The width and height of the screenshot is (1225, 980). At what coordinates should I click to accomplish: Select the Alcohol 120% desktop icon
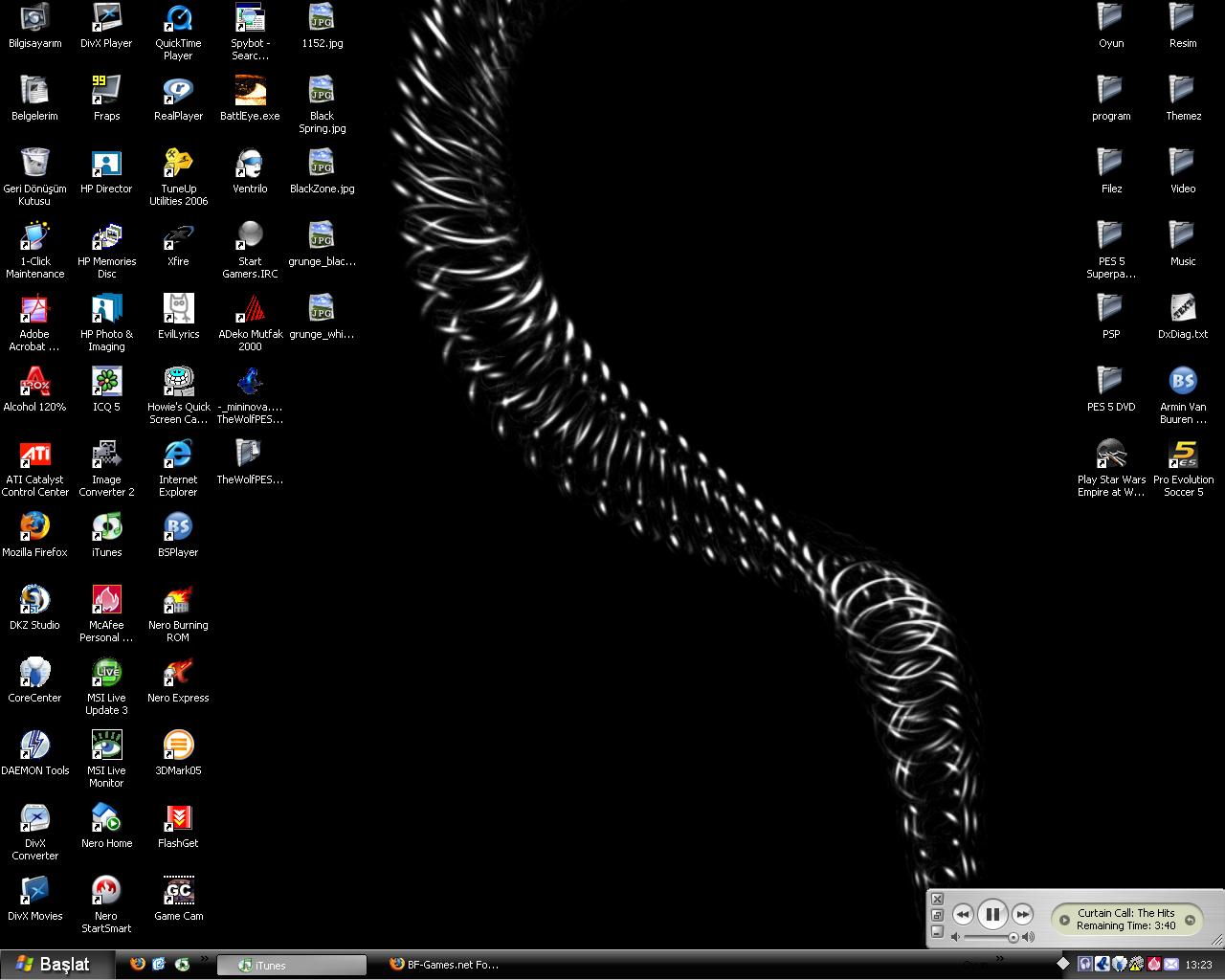(x=34, y=382)
